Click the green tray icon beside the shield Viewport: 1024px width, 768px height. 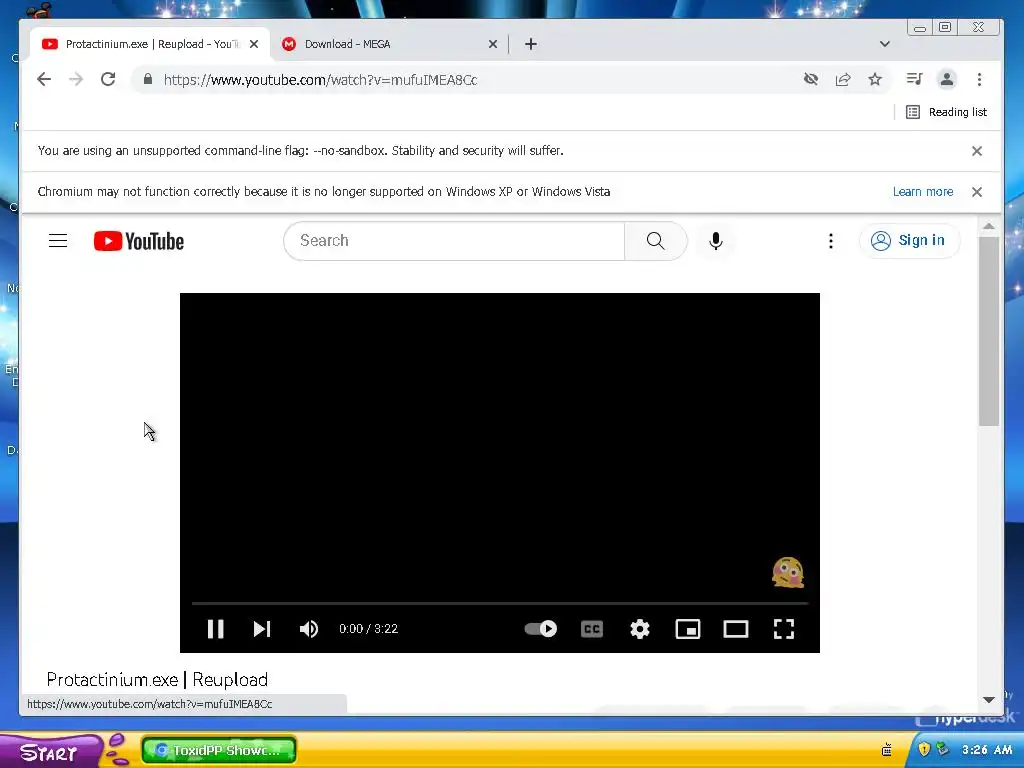click(942, 749)
